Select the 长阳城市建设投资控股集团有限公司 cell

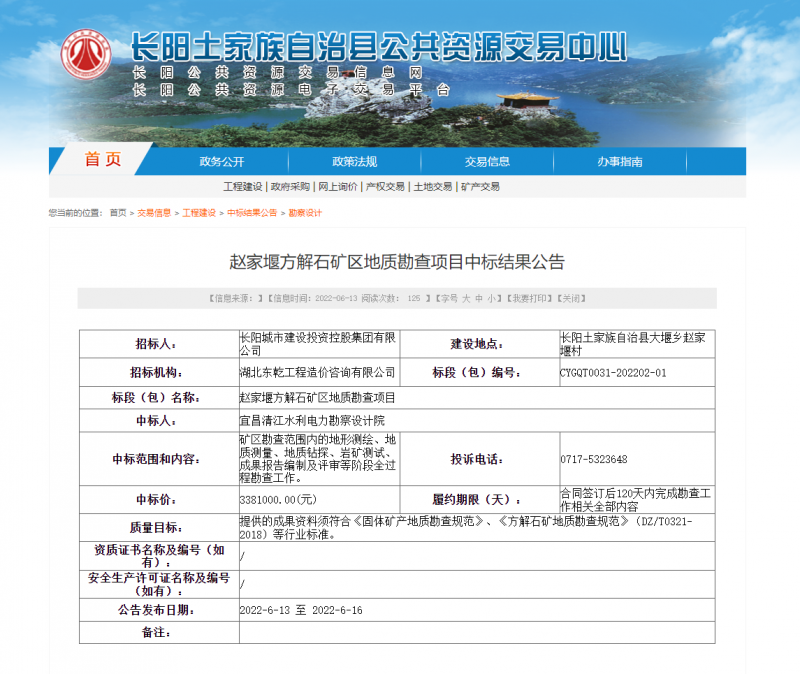tap(319, 344)
